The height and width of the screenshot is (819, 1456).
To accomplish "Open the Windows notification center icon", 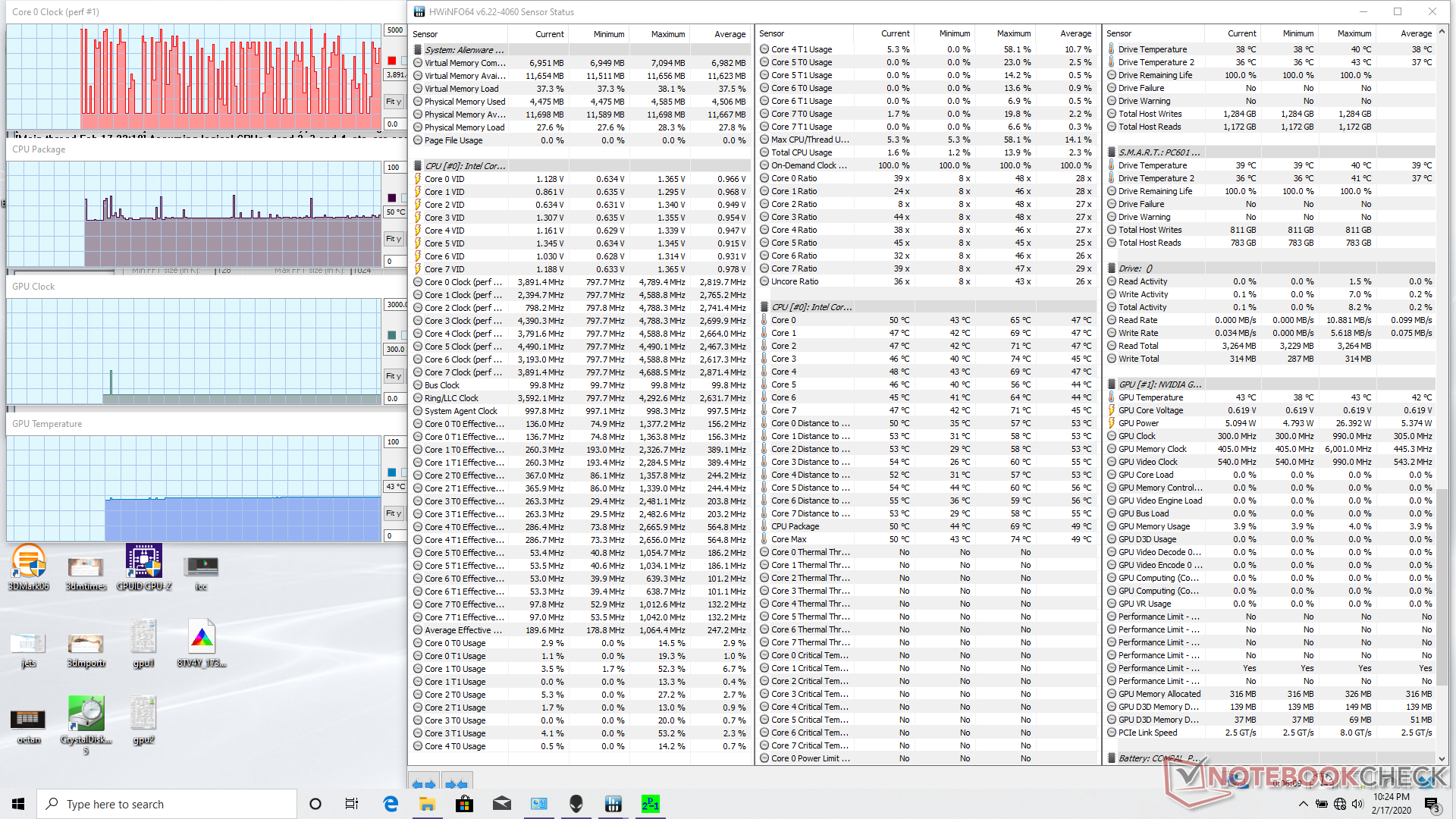I will click(x=1431, y=804).
